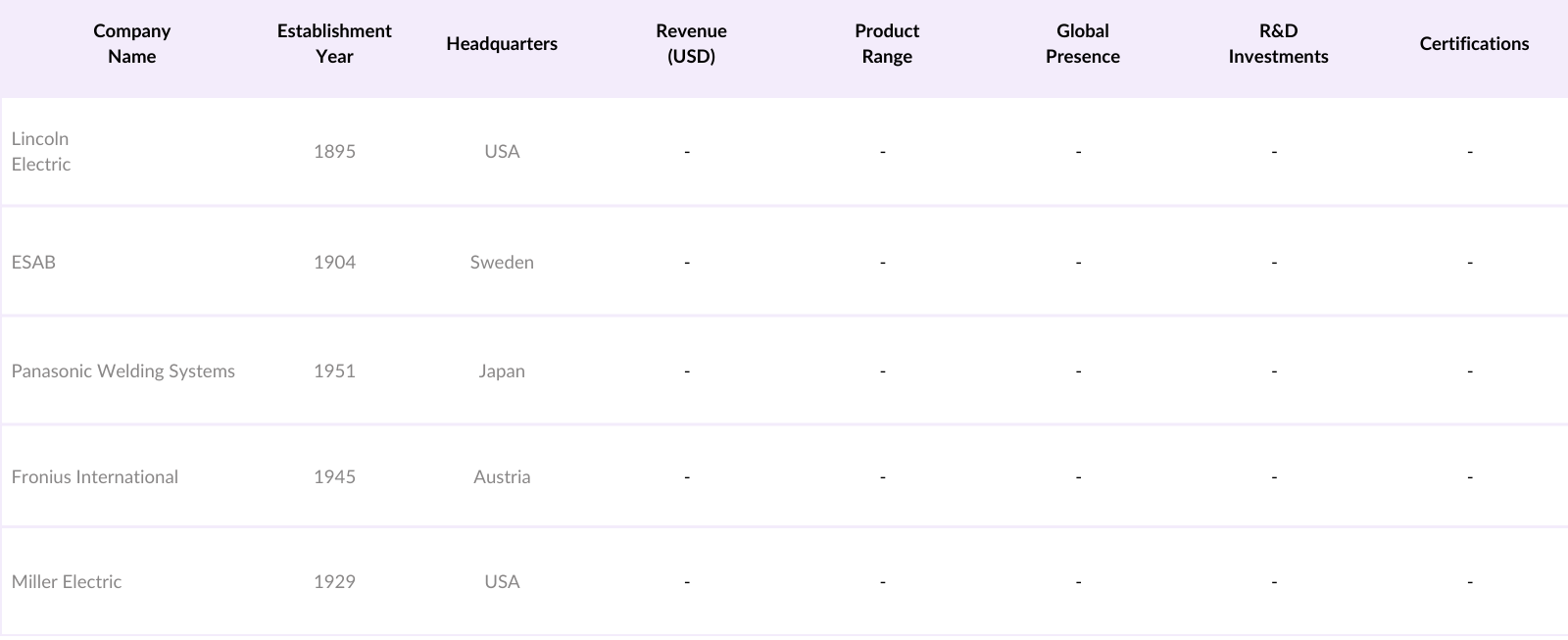Click the 1951 establishment year cell

click(x=334, y=371)
